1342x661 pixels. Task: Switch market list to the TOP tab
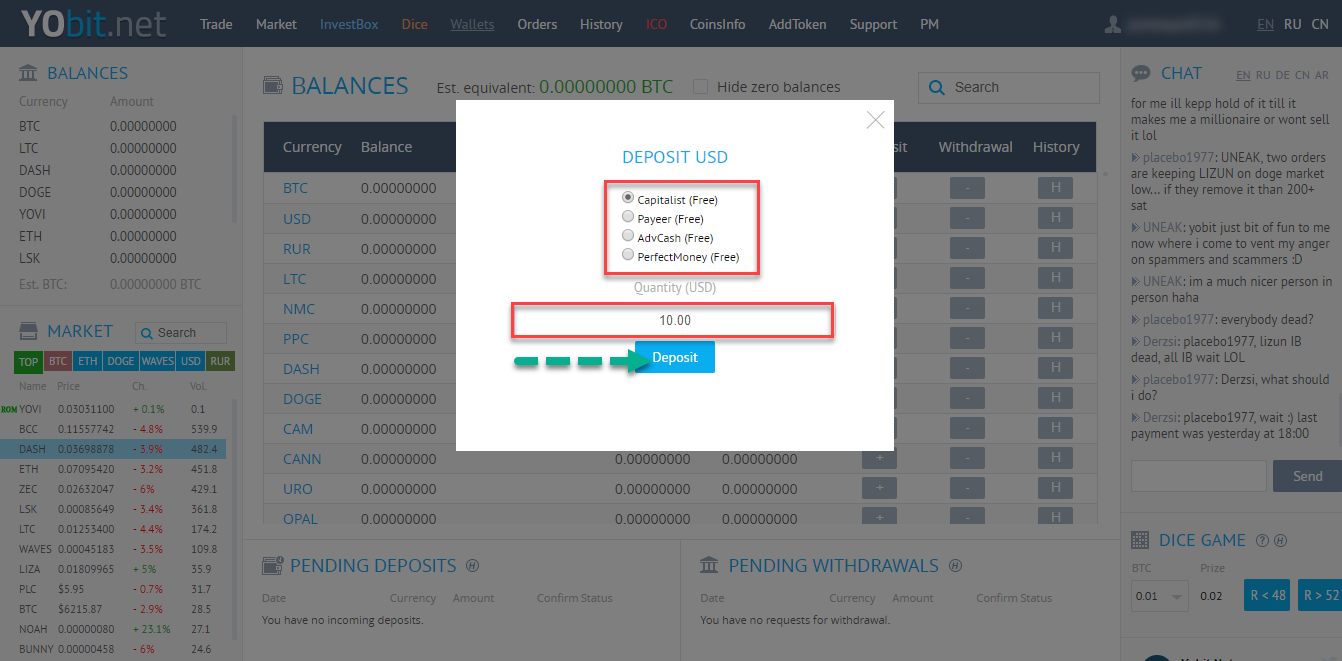(29, 361)
